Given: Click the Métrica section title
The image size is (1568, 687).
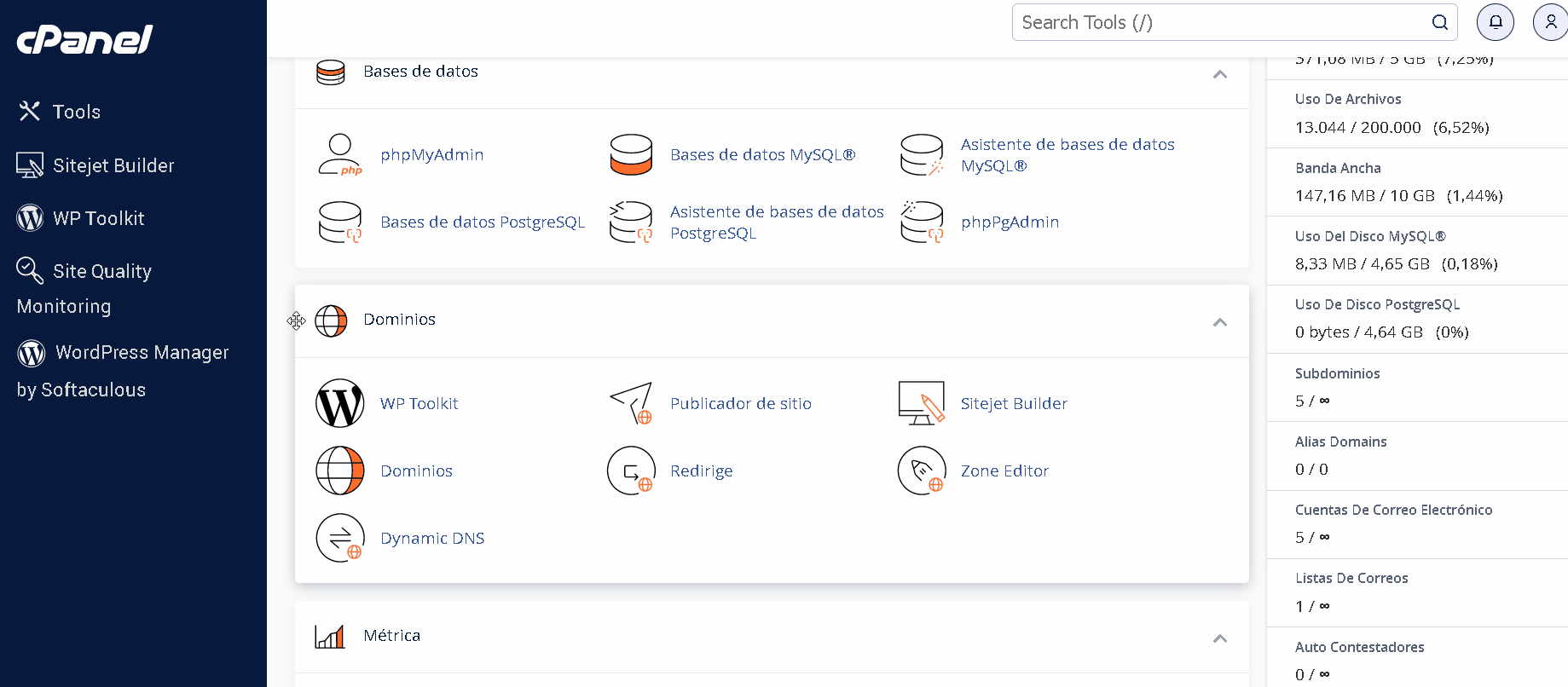Looking at the screenshot, I should (391, 635).
